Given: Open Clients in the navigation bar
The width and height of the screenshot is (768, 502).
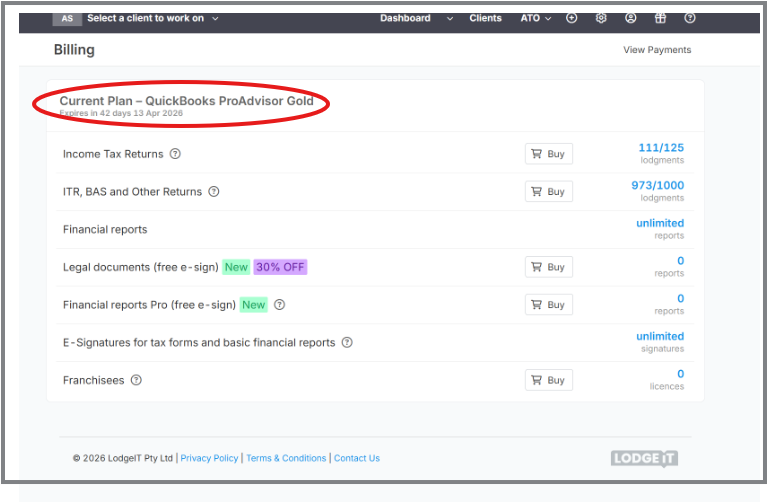Looking at the screenshot, I should point(485,18).
